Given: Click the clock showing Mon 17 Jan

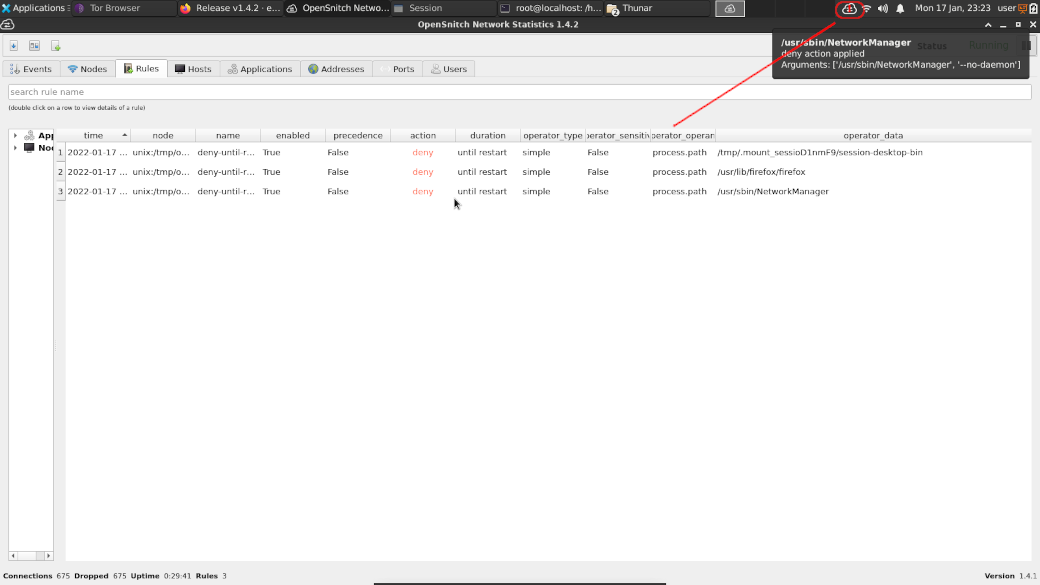Looking at the screenshot, I should pyautogui.click(x=952, y=8).
